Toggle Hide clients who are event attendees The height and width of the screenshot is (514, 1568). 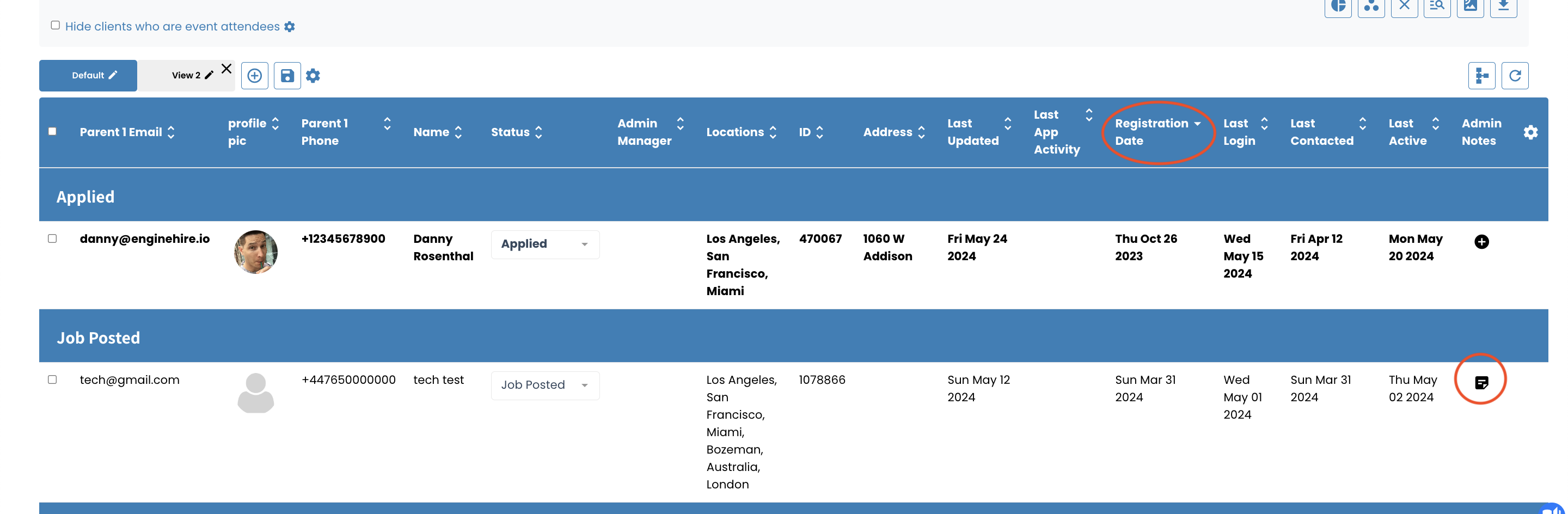coord(56,25)
